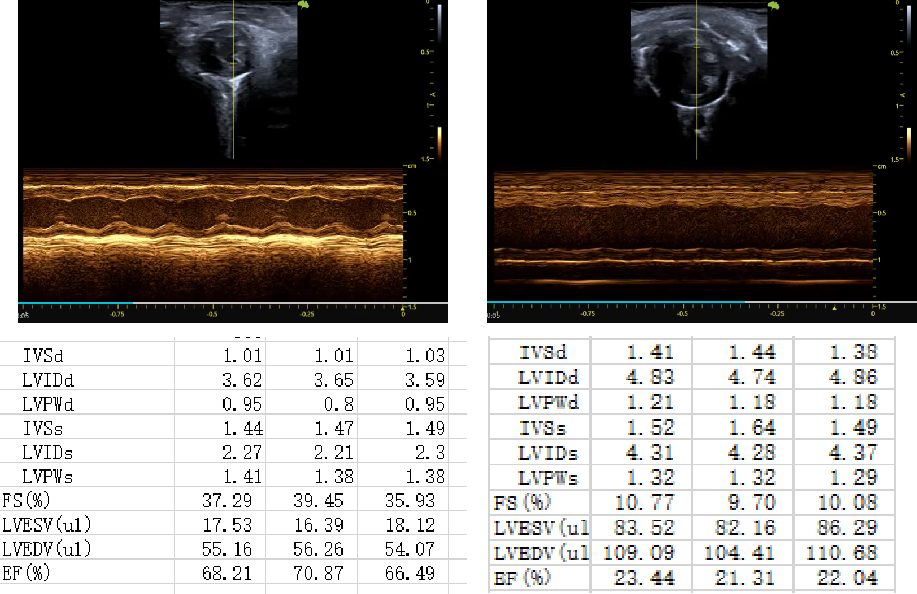Image resolution: width=917 pixels, height=594 pixels.
Task: Click the blue timeline bar under right M-mode
Action: click(615, 303)
